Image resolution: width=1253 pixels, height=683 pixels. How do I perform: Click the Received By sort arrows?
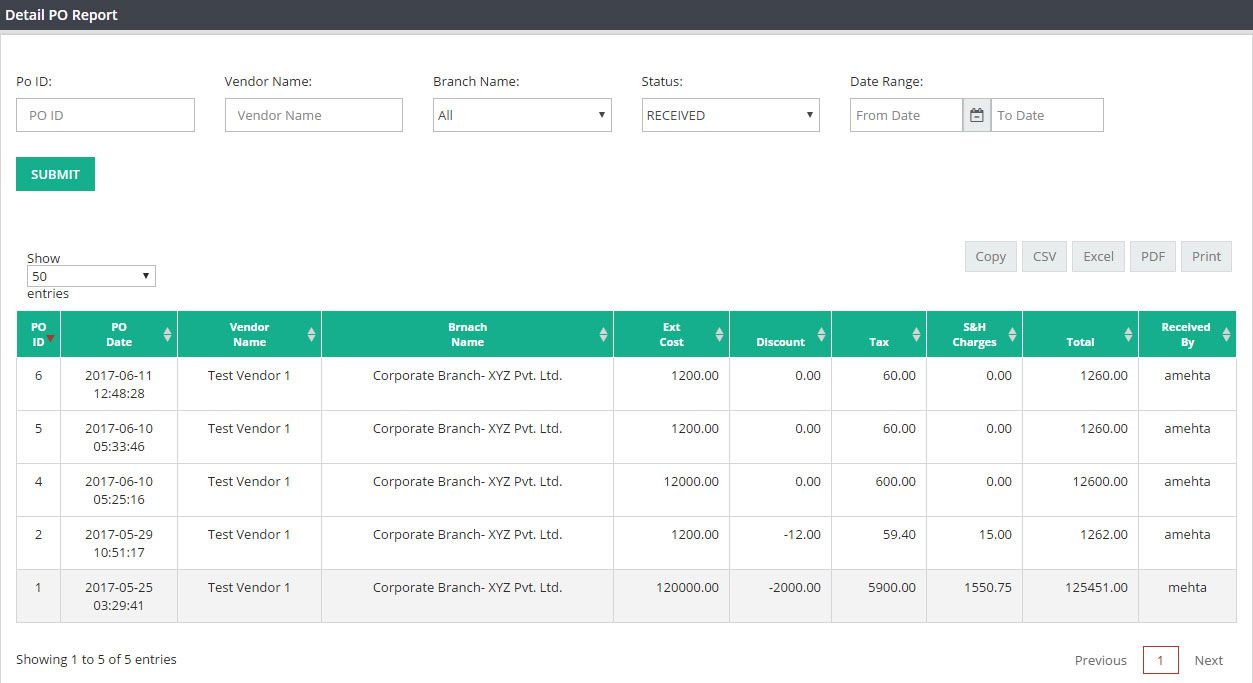[1227, 335]
